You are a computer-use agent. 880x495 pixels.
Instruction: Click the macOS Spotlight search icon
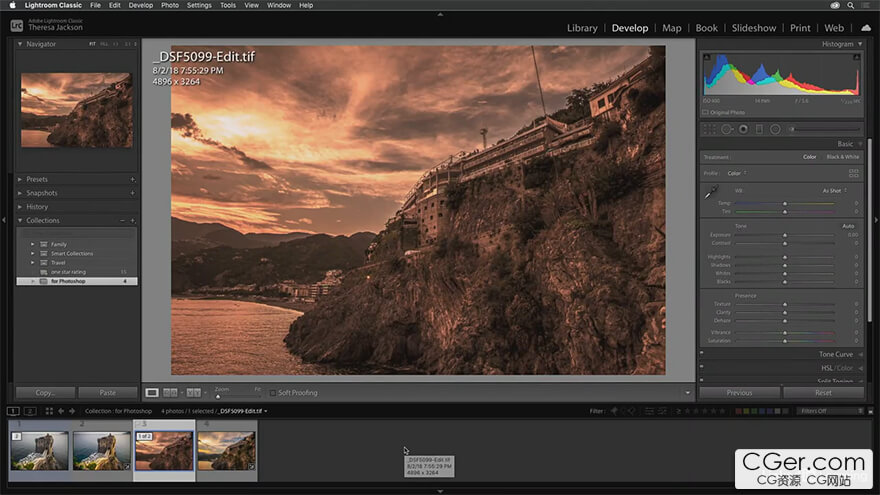(x=850, y=5)
